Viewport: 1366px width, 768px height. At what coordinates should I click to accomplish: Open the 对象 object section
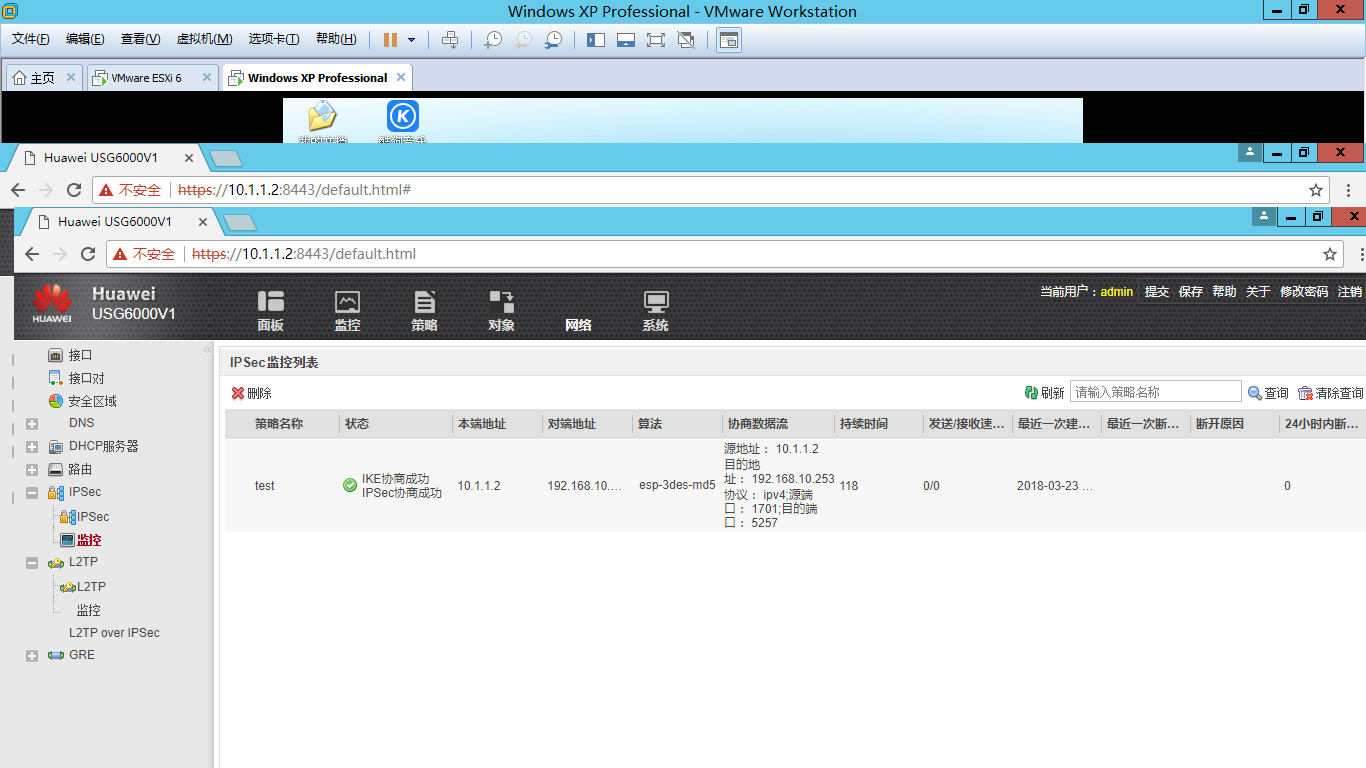click(x=501, y=311)
